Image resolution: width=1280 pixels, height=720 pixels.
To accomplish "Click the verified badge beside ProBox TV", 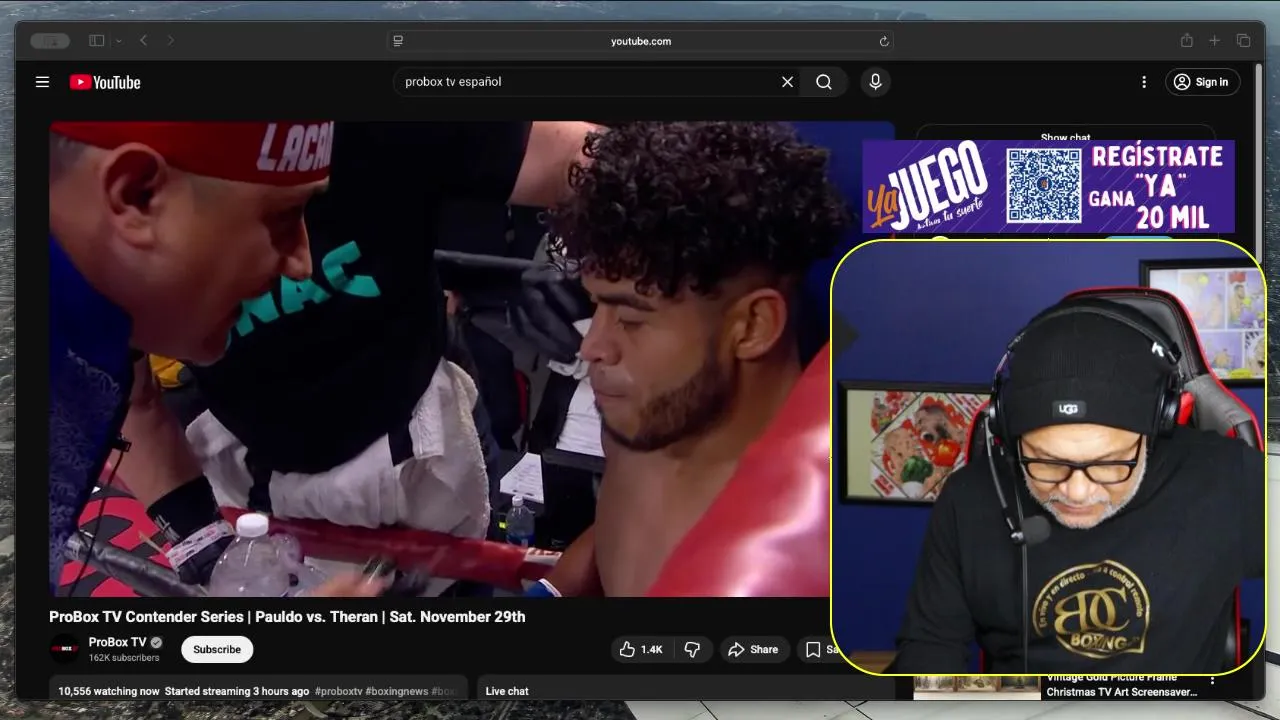I will [156, 643].
